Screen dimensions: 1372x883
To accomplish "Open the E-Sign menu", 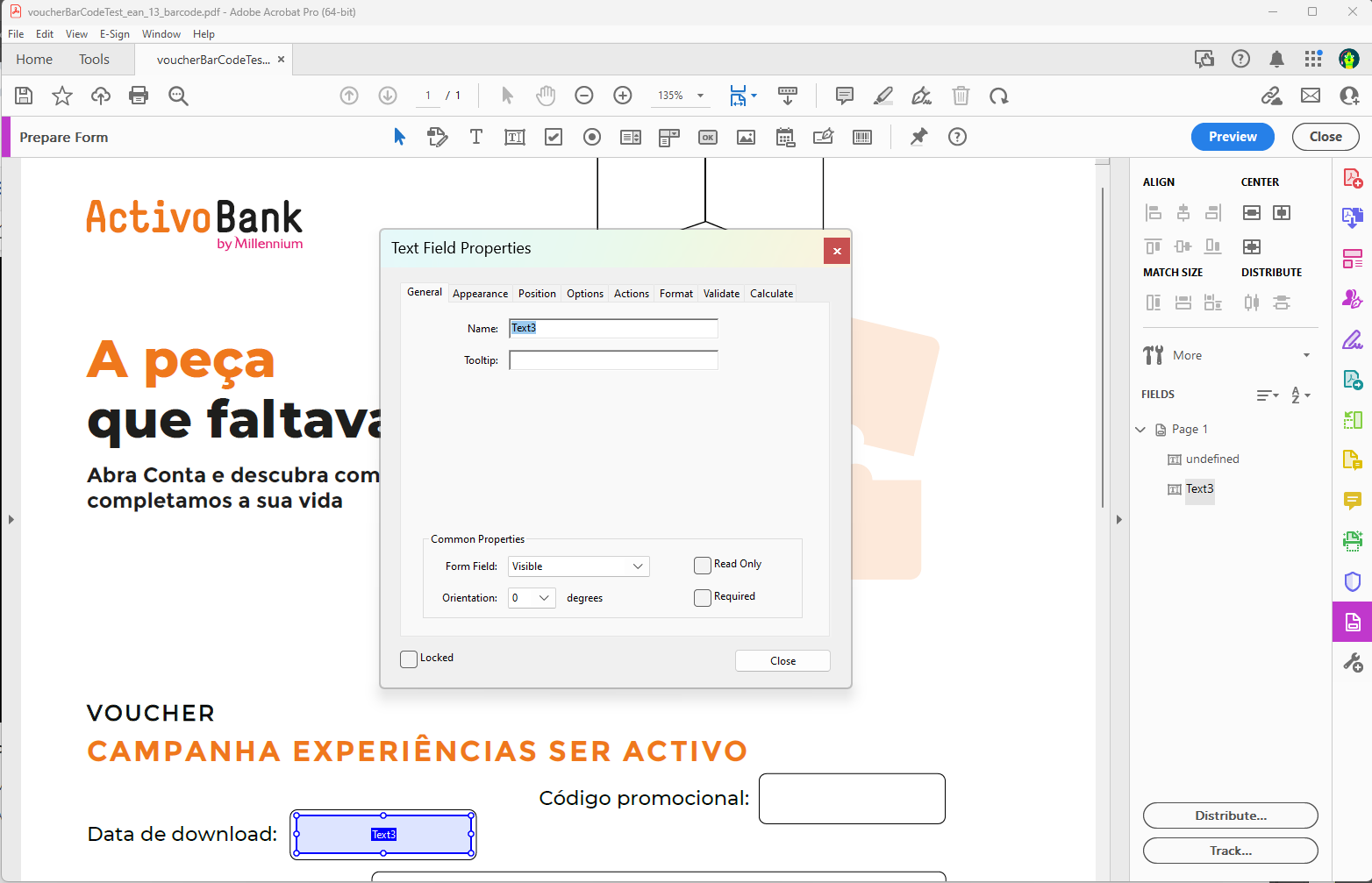I will click(114, 34).
